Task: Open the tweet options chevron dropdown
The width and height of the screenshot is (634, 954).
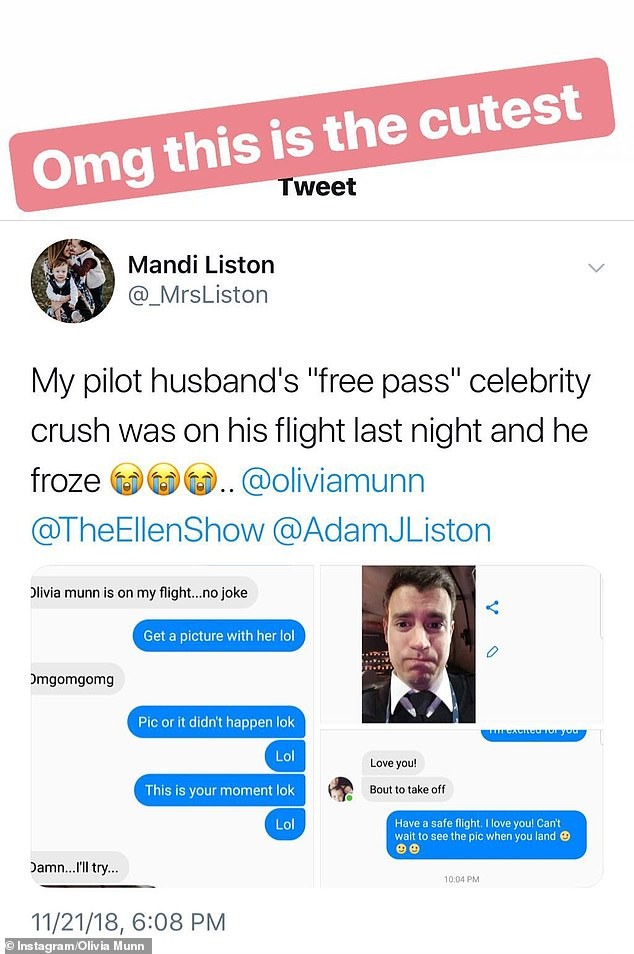Action: pos(596,268)
